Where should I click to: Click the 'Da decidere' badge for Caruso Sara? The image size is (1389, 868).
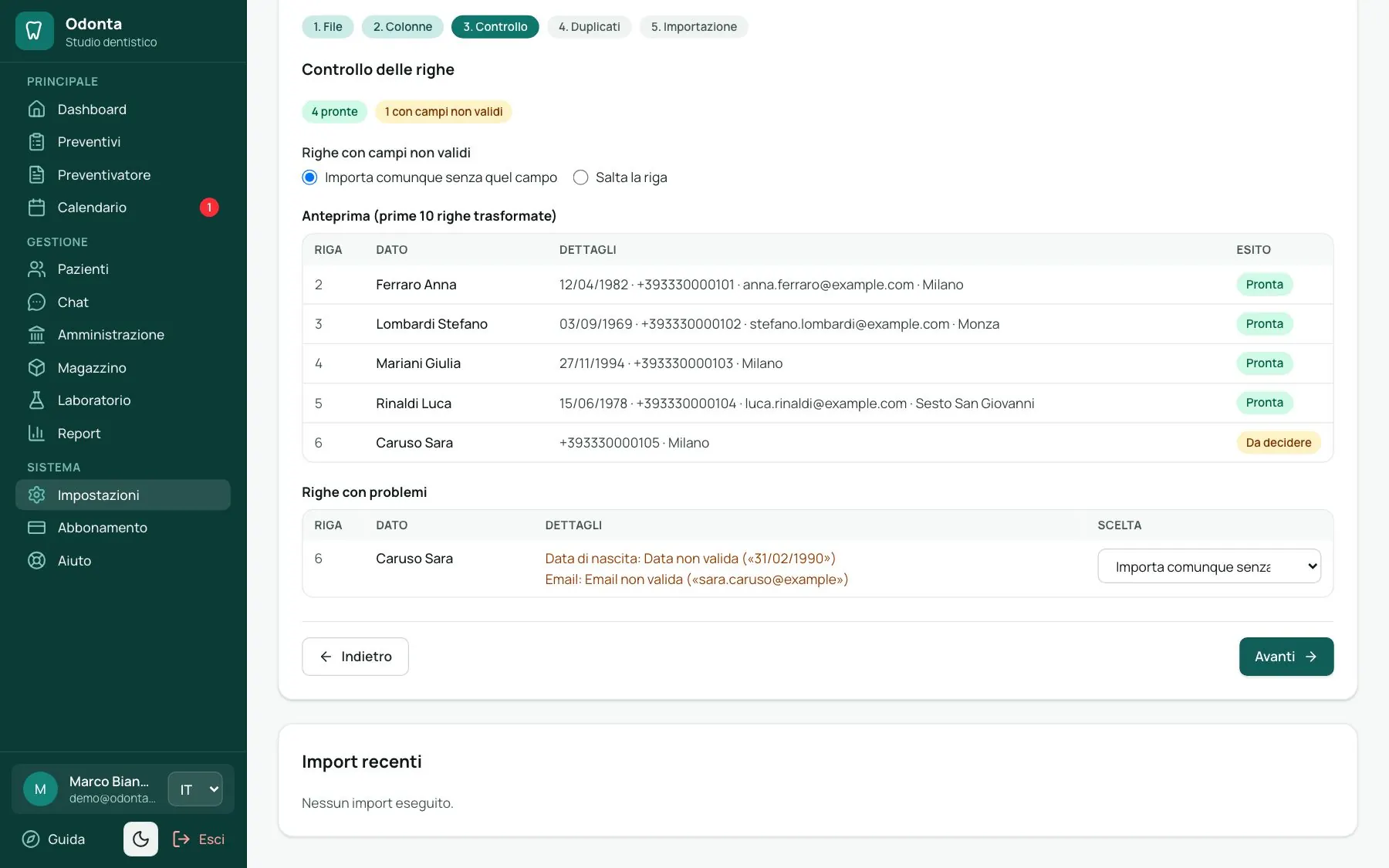click(x=1279, y=443)
